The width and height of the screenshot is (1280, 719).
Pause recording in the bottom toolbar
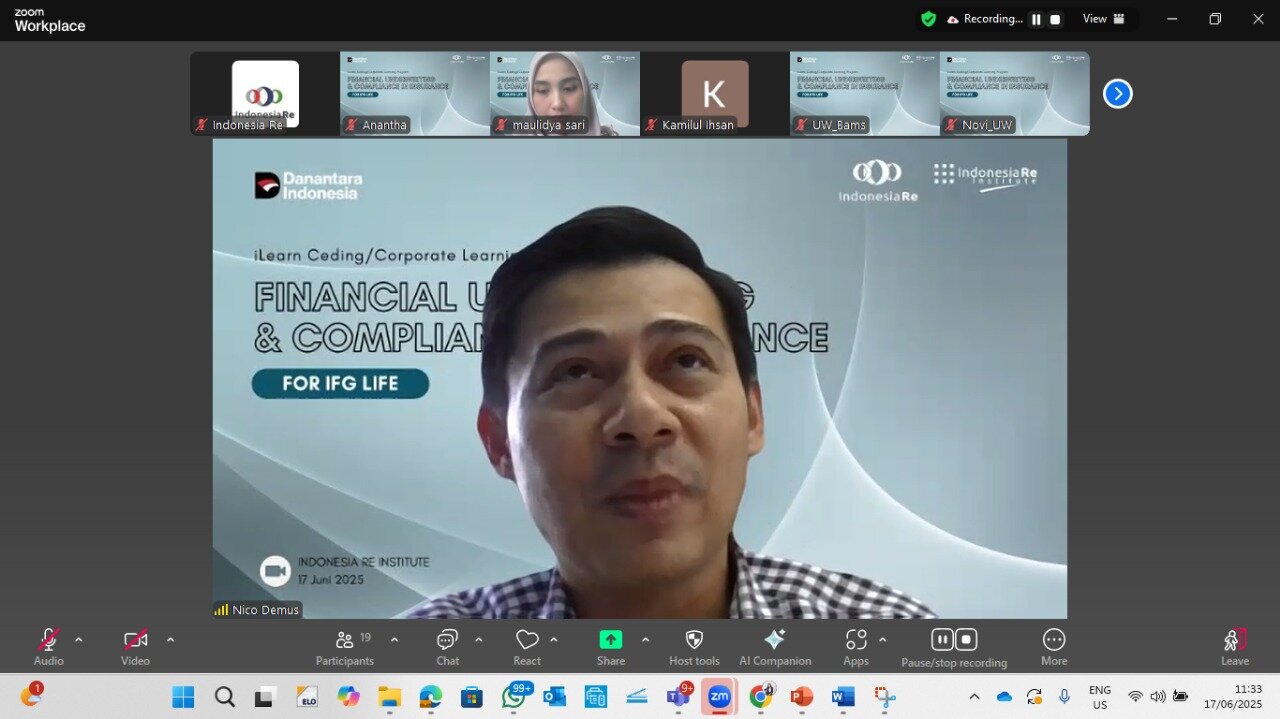click(x=942, y=639)
